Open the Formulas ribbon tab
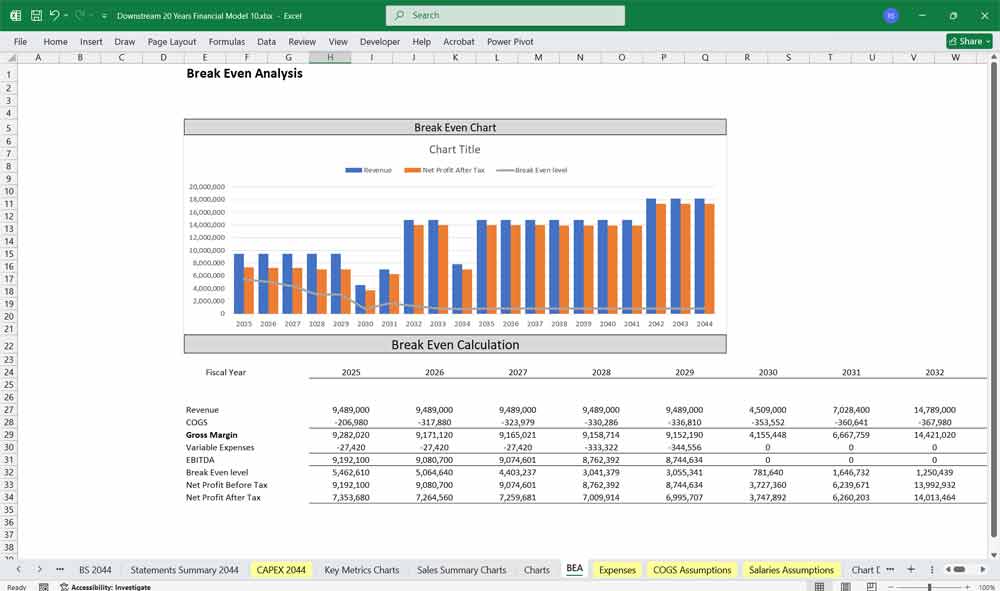This screenshot has width=1000, height=591. (227, 42)
